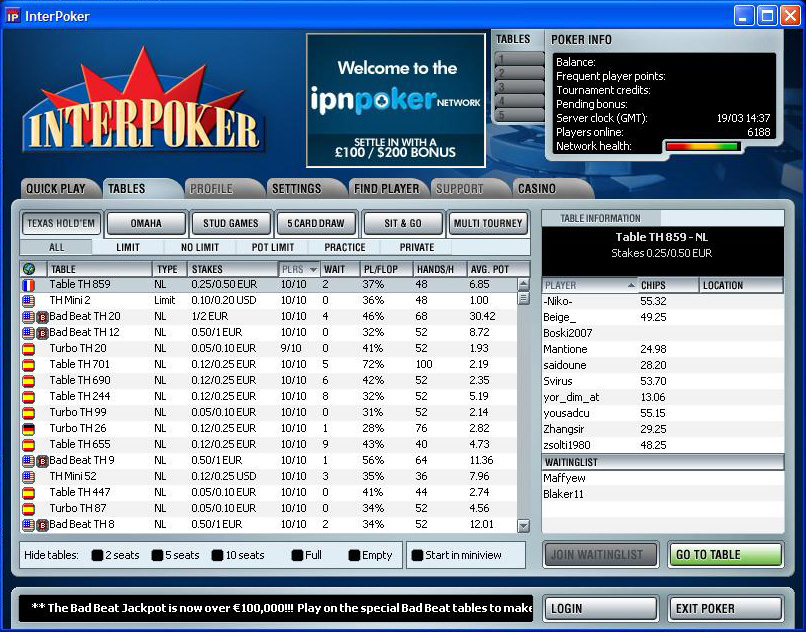Click the bad beat badge on Bad Beat TH 8

(x=42, y=525)
